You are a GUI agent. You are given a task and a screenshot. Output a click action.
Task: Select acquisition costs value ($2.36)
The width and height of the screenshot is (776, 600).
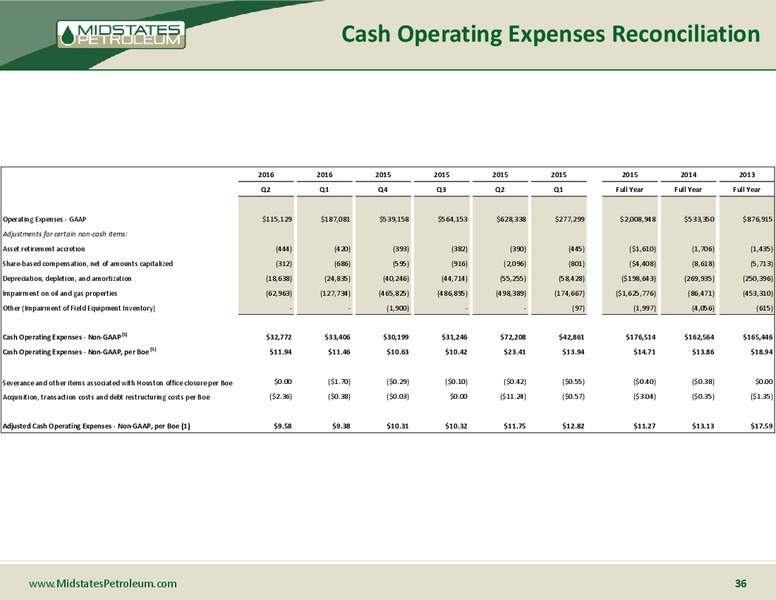(x=281, y=396)
